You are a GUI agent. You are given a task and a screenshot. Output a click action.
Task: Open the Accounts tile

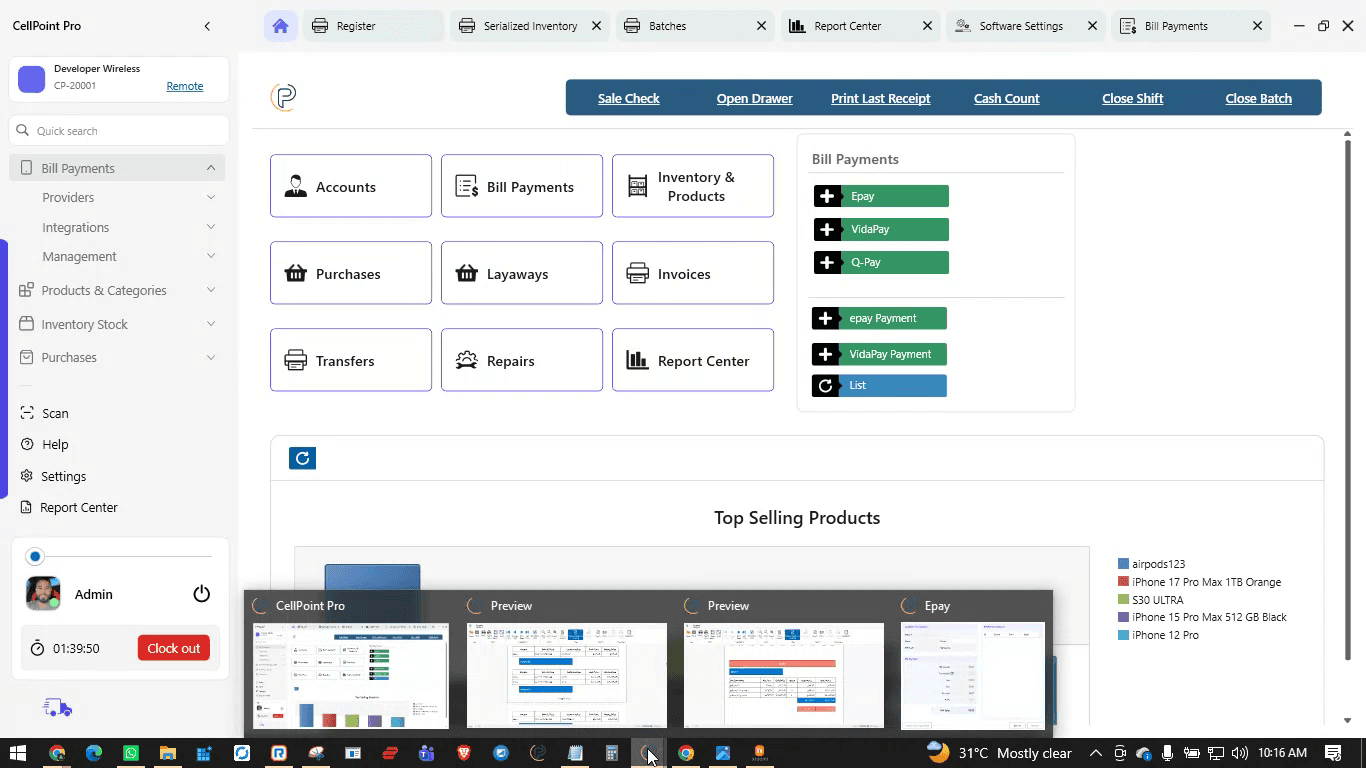pyautogui.click(x=351, y=186)
